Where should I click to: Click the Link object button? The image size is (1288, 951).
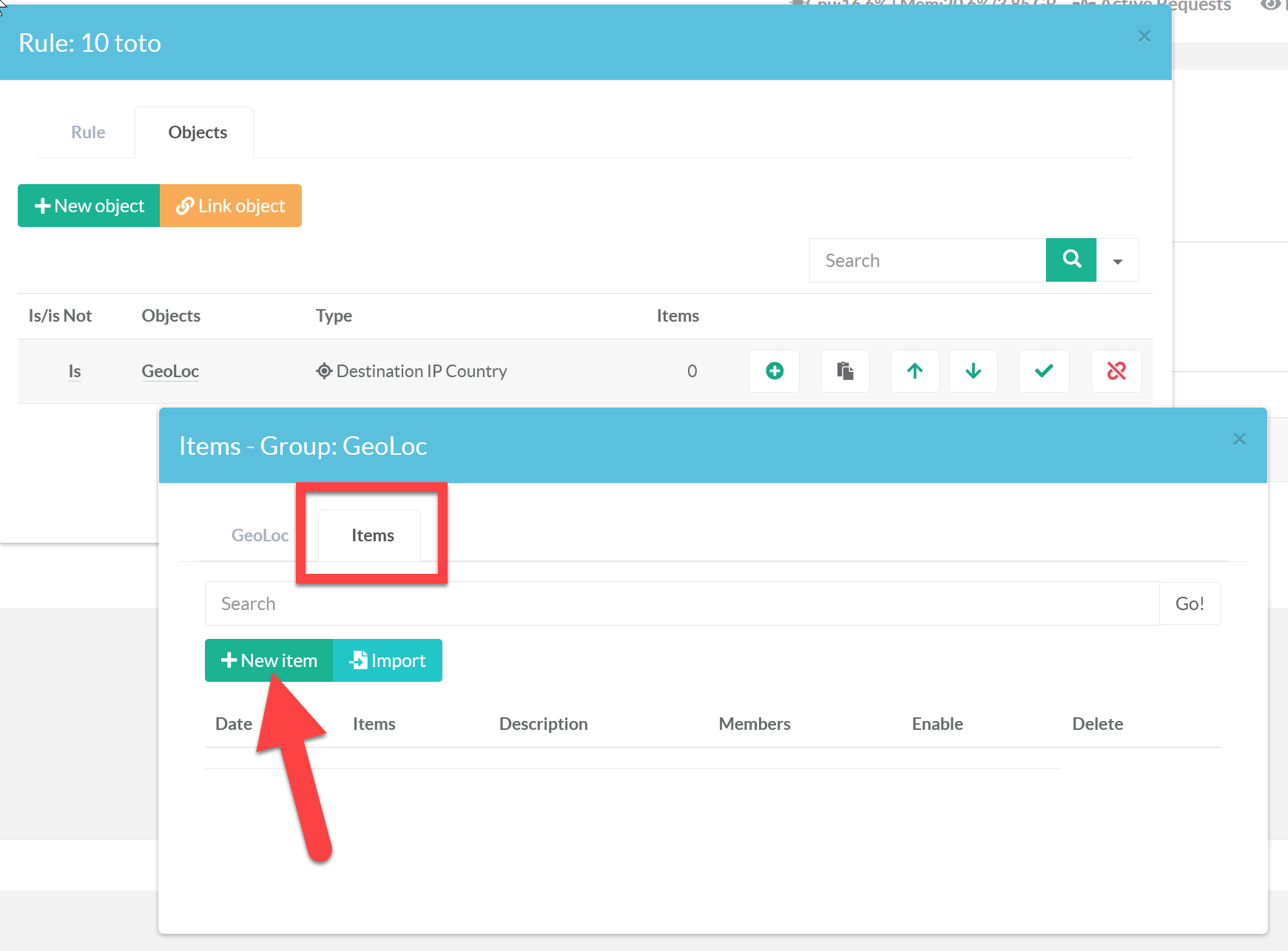click(x=231, y=206)
